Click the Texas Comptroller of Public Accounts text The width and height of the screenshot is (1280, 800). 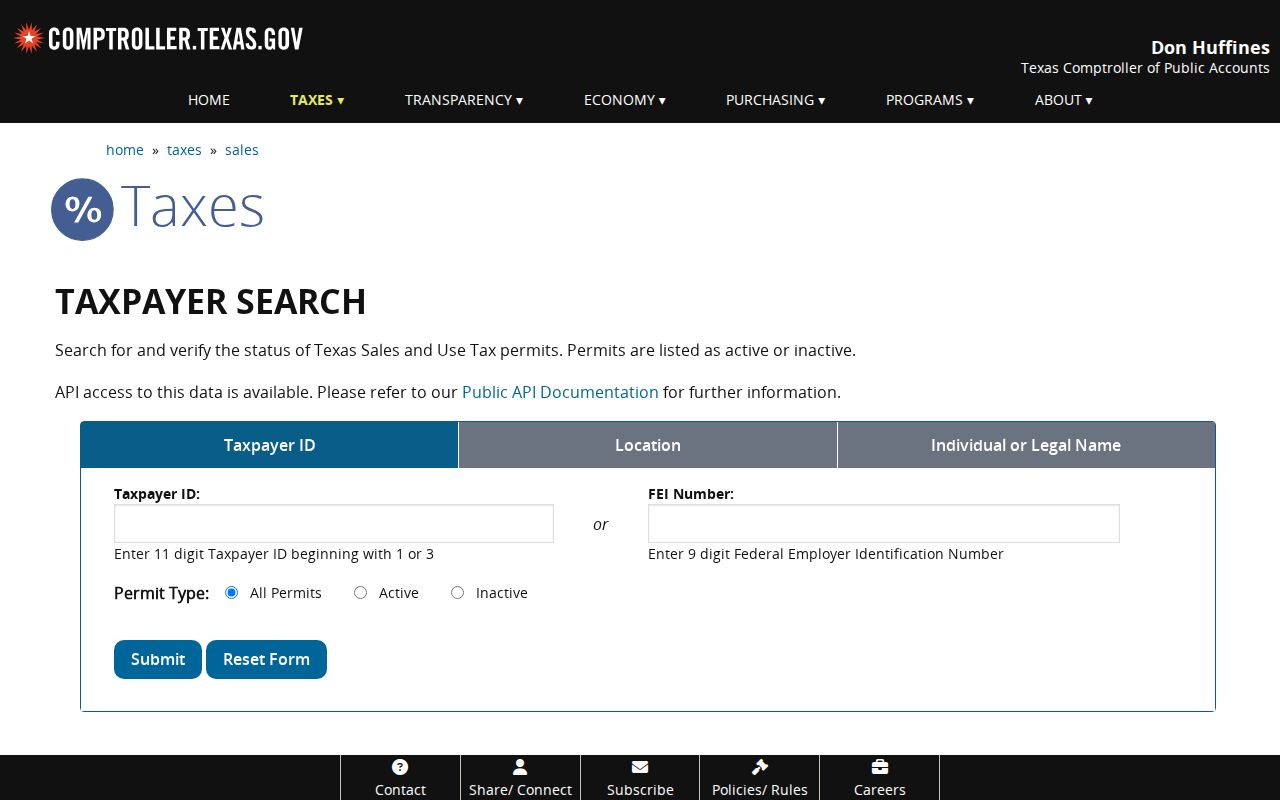pyautogui.click(x=1145, y=68)
